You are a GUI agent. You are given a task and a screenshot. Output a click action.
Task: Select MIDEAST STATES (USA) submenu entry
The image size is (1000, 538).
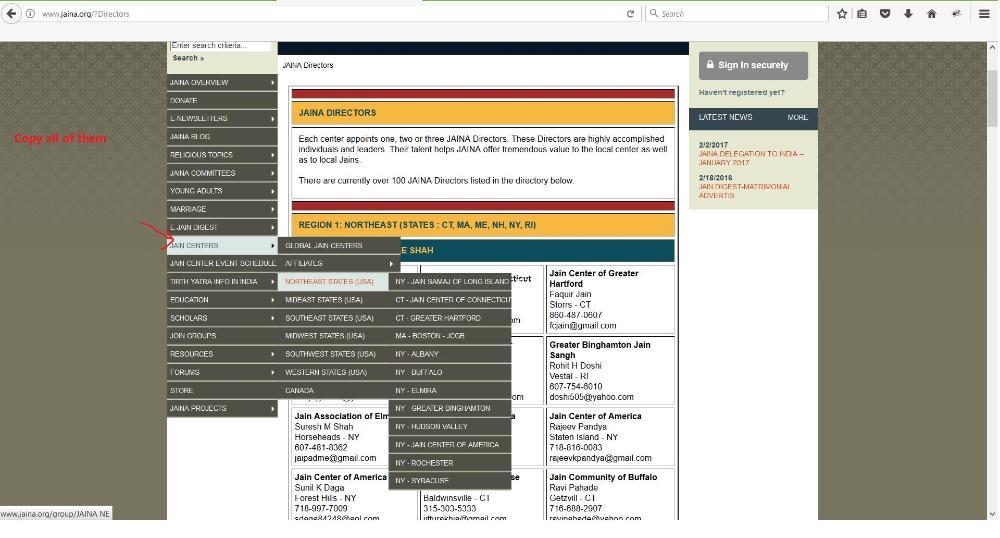click(x=333, y=300)
